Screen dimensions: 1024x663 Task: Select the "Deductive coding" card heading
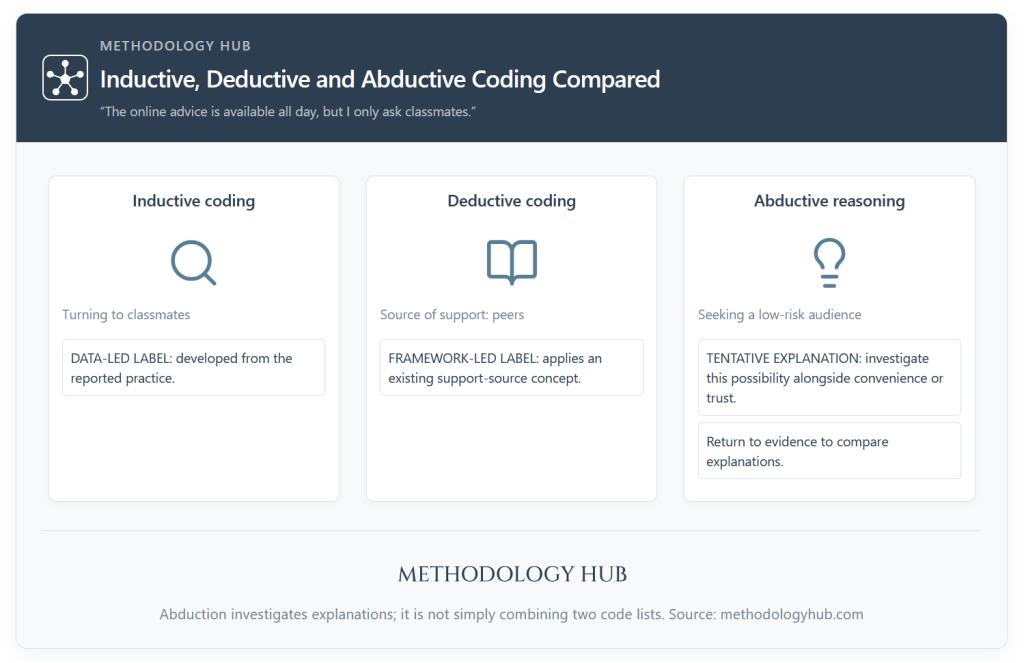coord(511,201)
